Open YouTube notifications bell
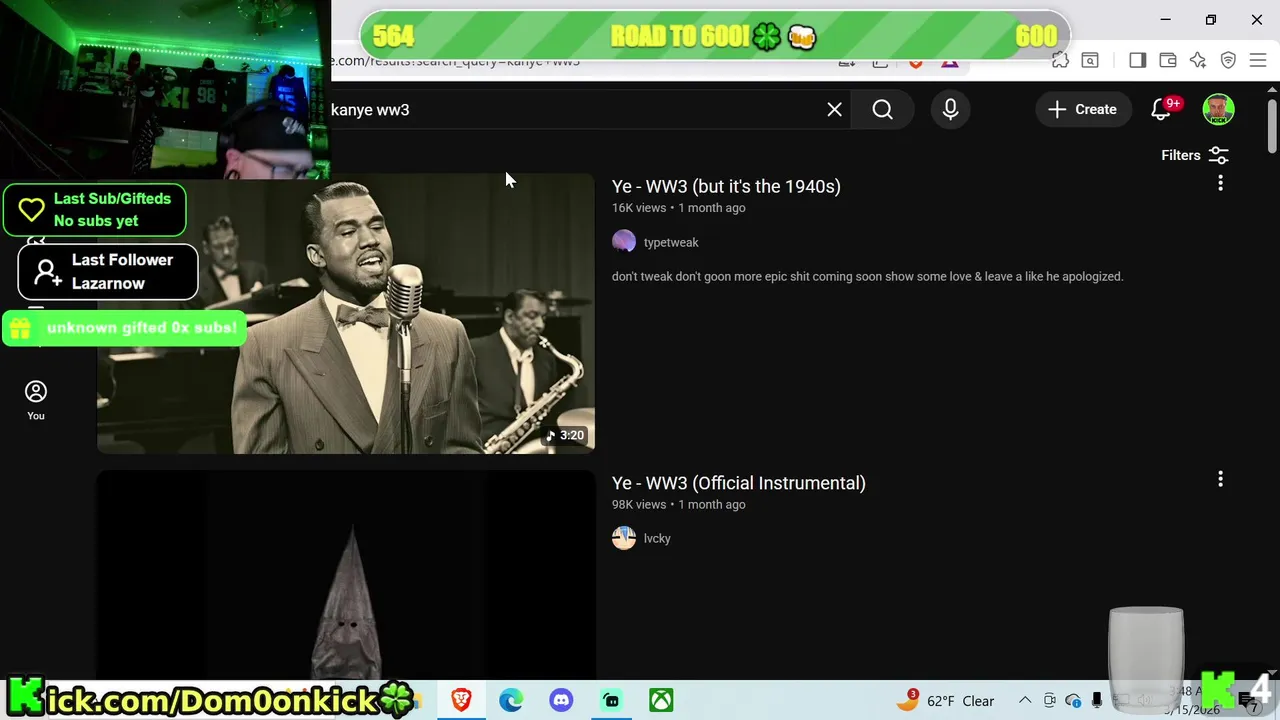This screenshot has width=1280, height=720. pyautogui.click(x=1161, y=110)
